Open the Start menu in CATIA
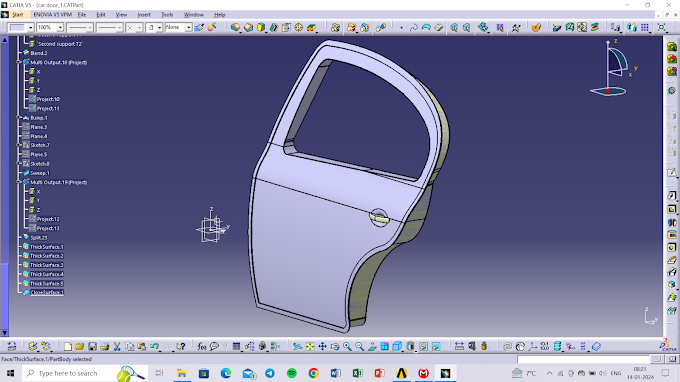 18,15
